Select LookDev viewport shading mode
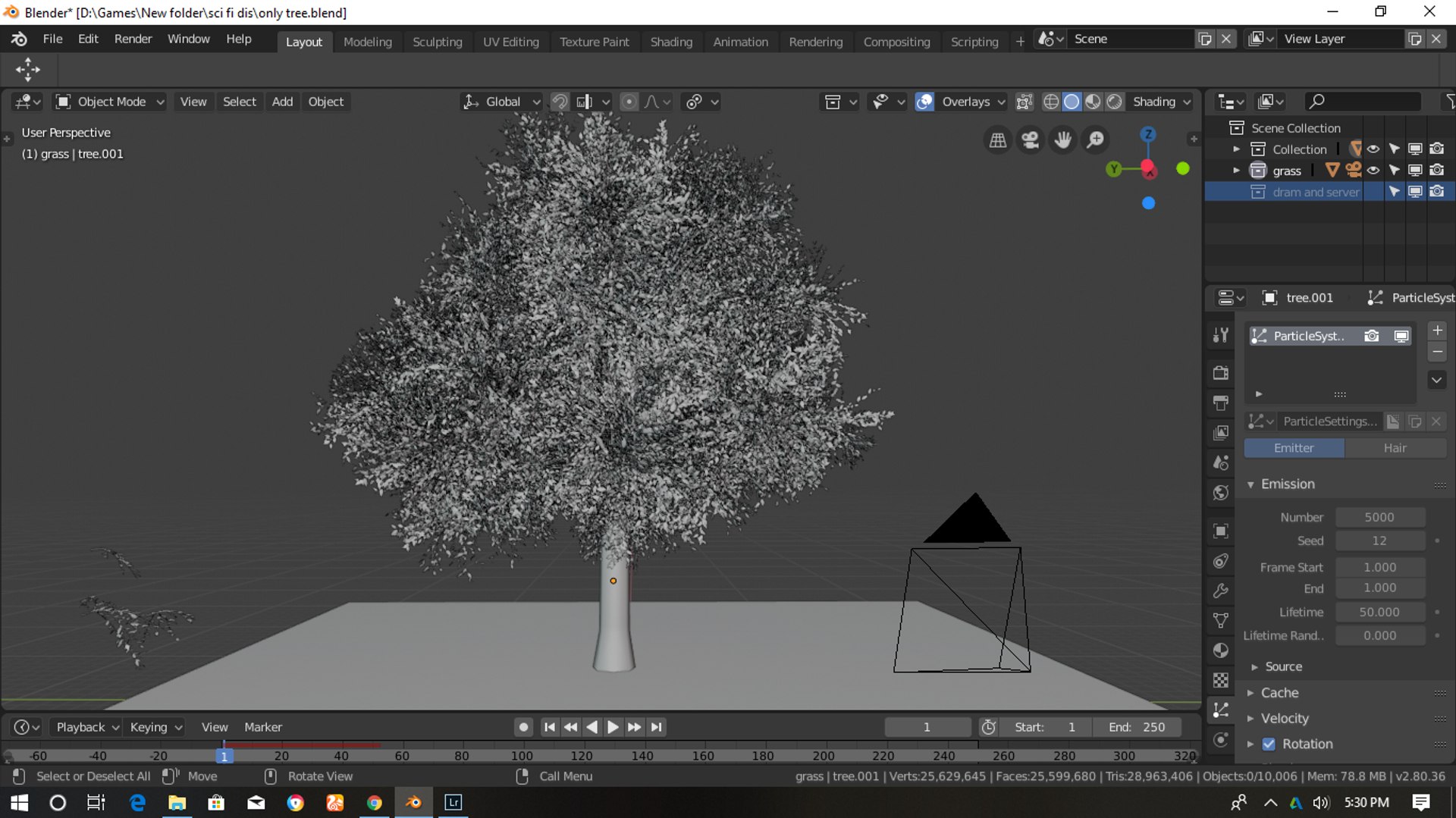1456x818 pixels. pos(1093,102)
